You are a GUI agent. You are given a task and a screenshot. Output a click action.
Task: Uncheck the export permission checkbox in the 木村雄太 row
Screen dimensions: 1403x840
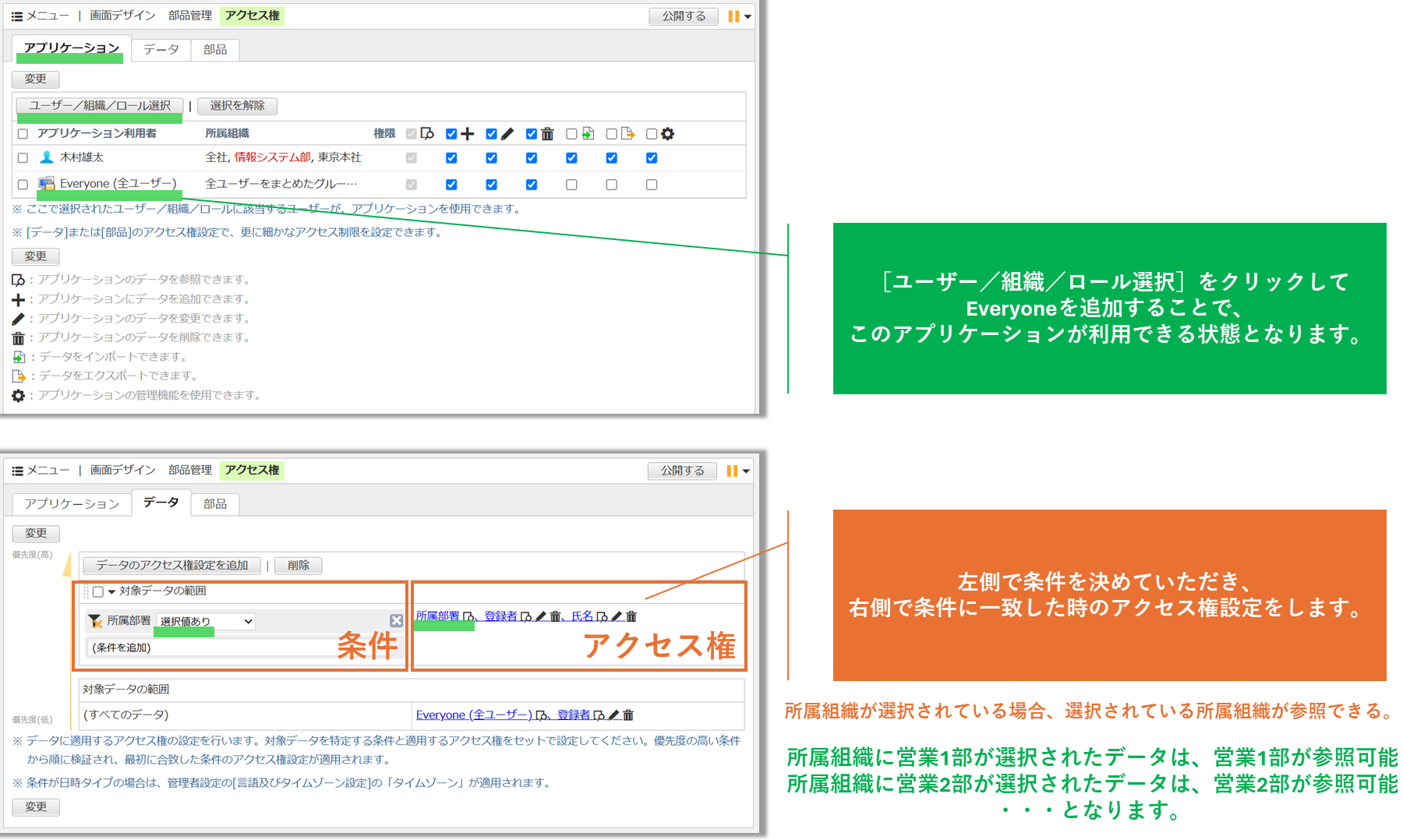pos(612,158)
